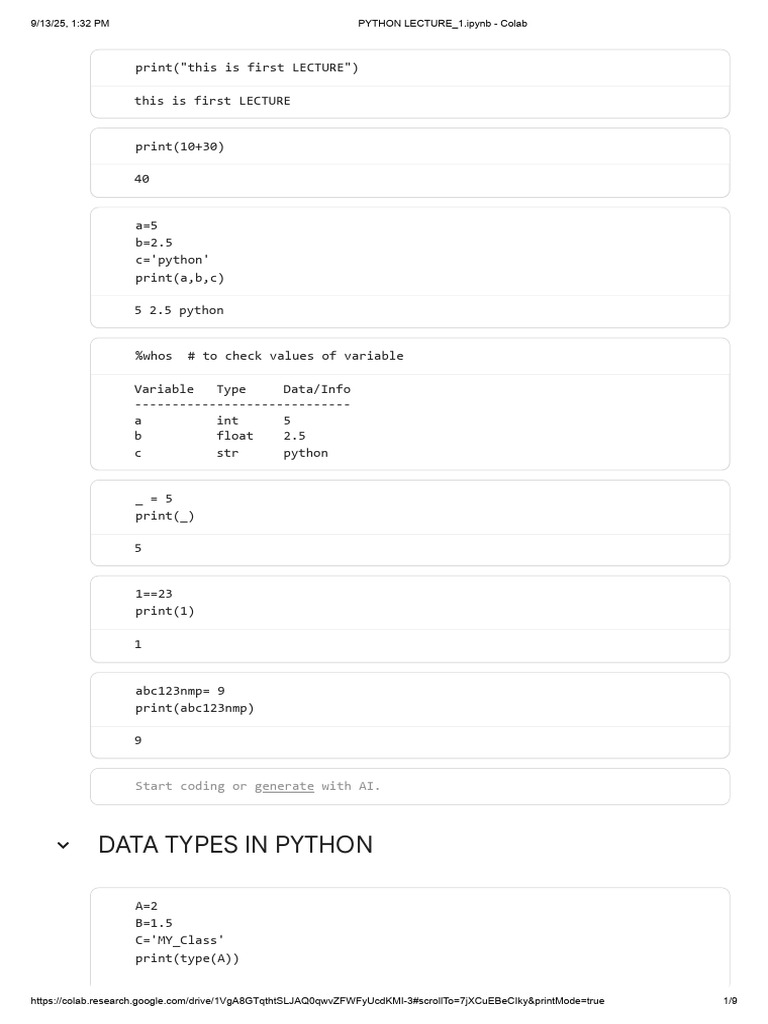Click the output value 40
Viewport: 768px width, 1024px height.
142,179
